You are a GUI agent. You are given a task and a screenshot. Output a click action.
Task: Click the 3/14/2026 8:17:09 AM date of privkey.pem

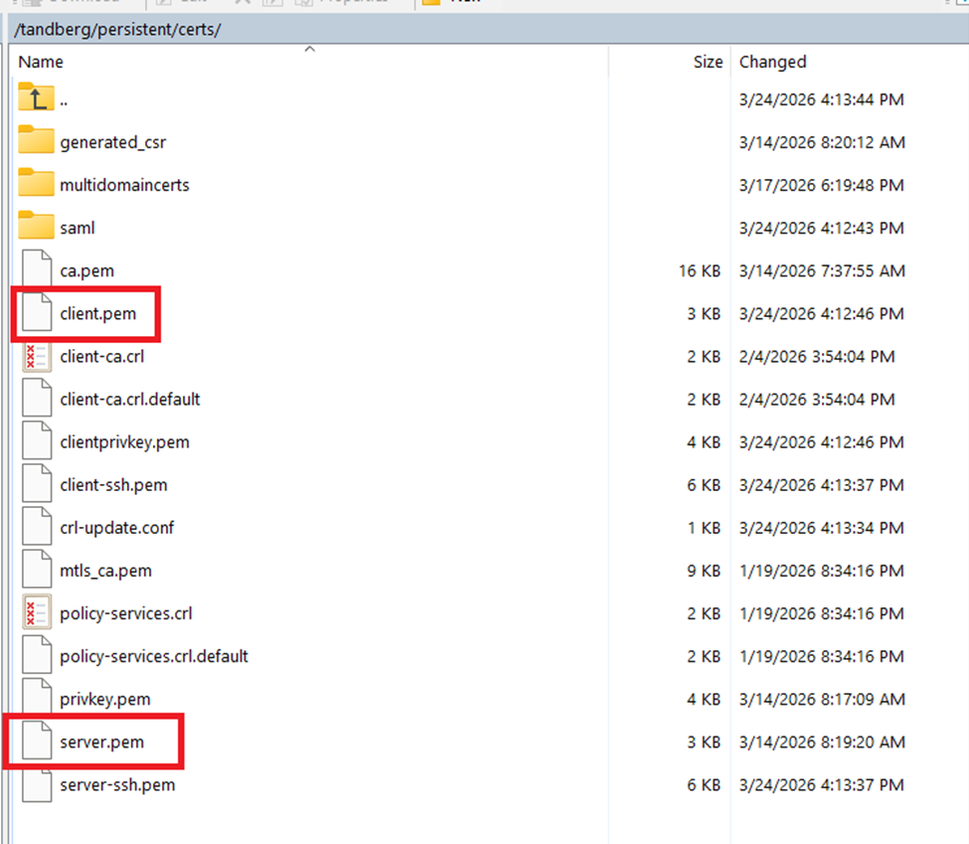(x=822, y=699)
